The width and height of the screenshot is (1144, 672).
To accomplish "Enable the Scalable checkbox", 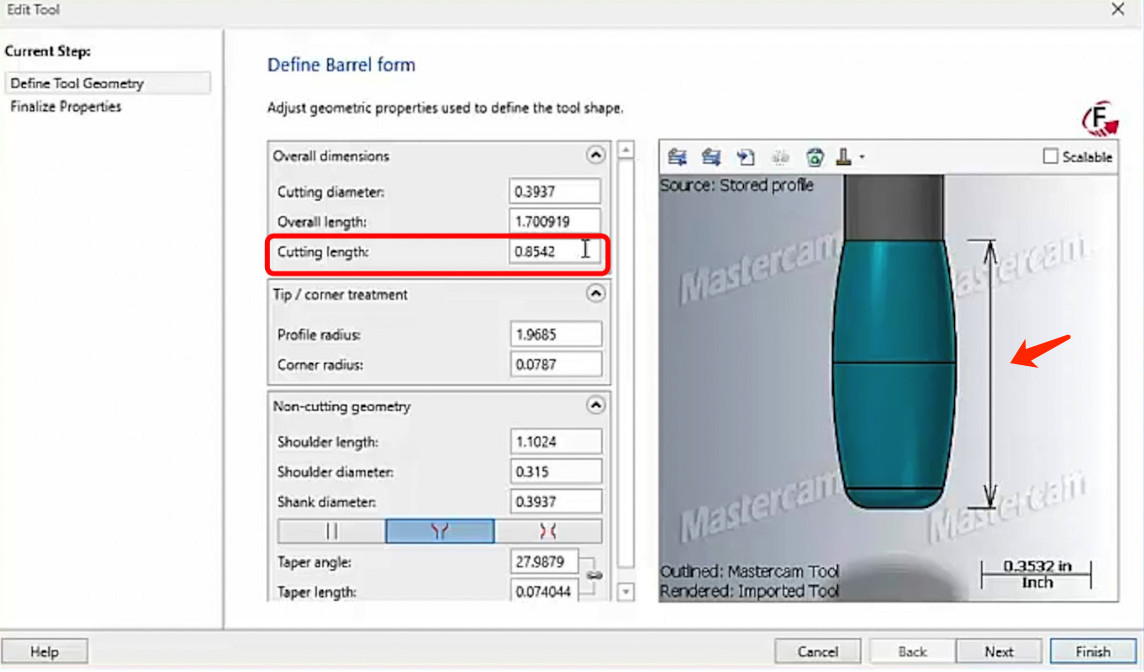I will tap(1051, 156).
